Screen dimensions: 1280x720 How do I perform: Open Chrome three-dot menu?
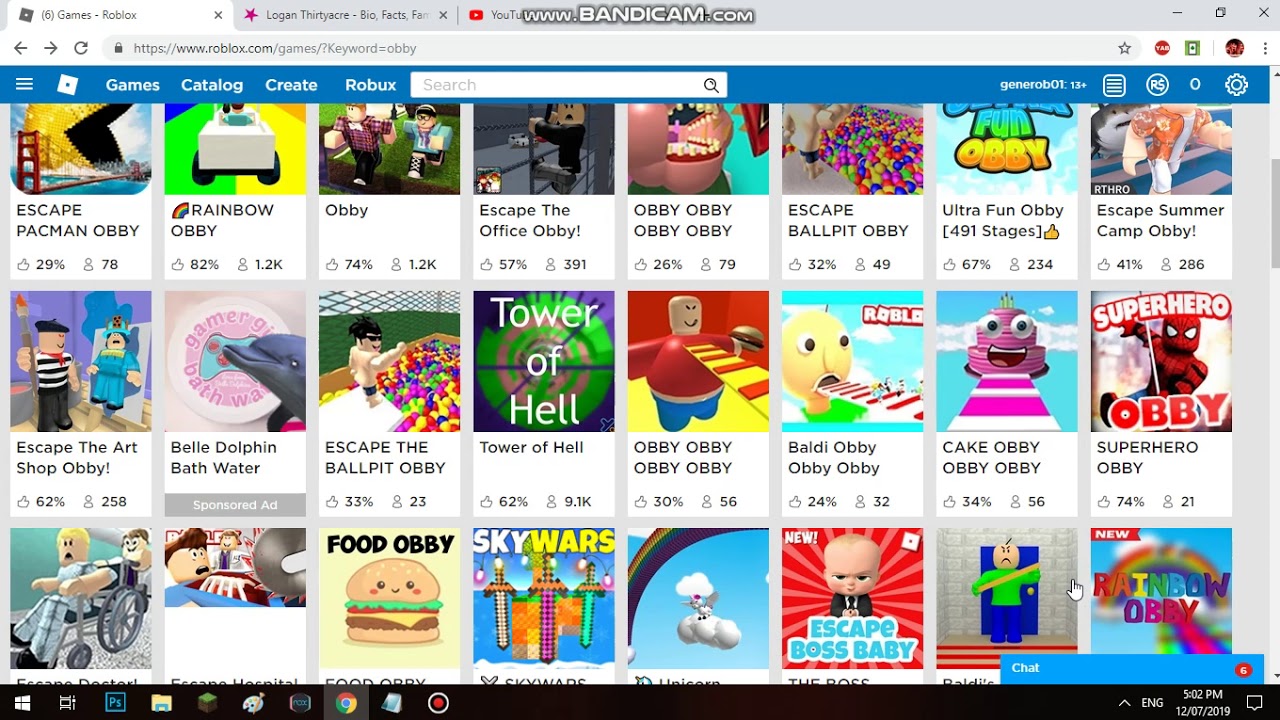(1264, 48)
